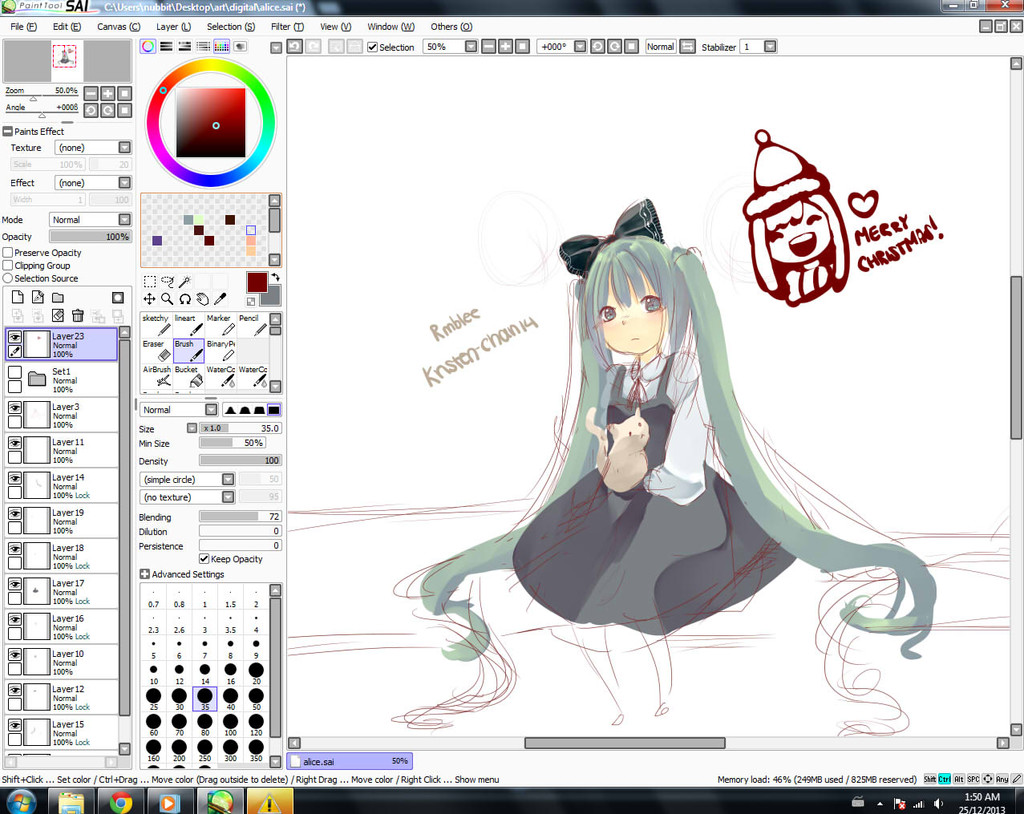
Task: Hide Layer23 with its eye icon
Action: [x=14, y=337]
